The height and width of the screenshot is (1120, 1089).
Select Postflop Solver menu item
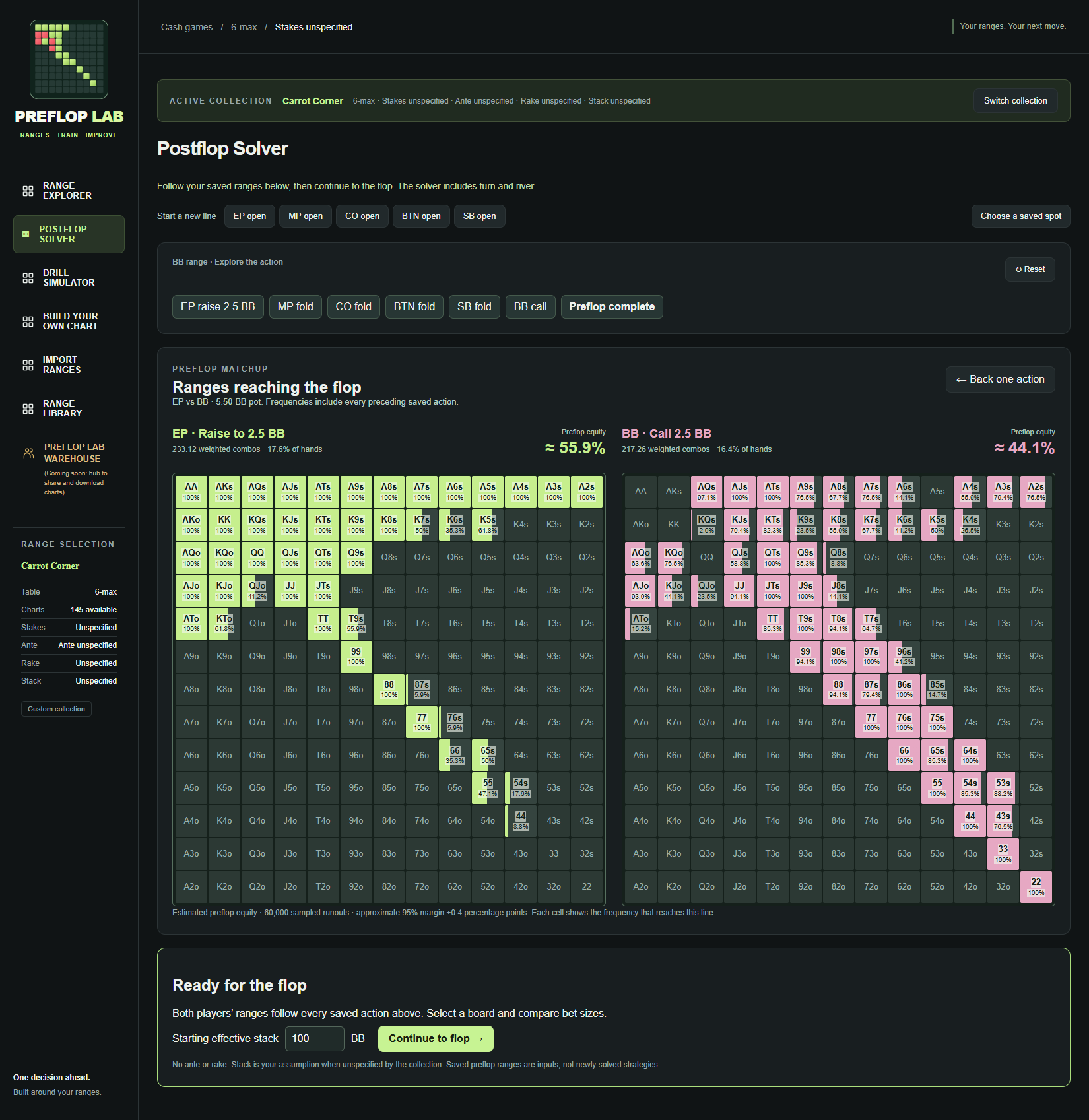(69, 234)
